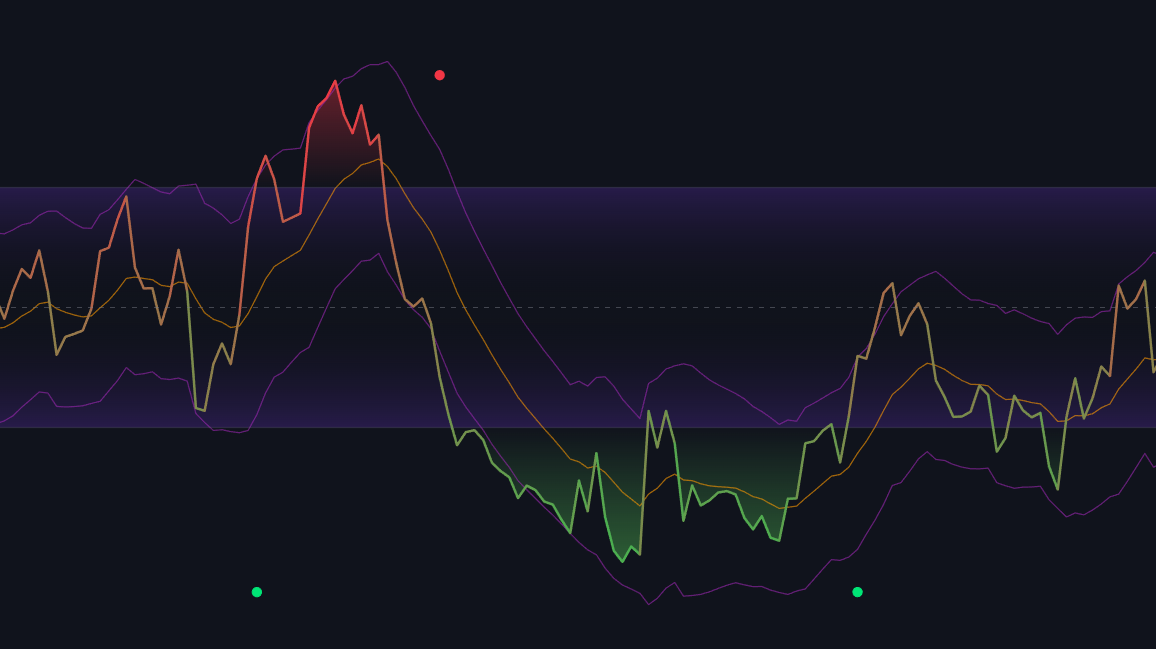This screenshot has width=1156, height=649.
Task: Click the lowest point of the thin orange average line
Action: 785,508
